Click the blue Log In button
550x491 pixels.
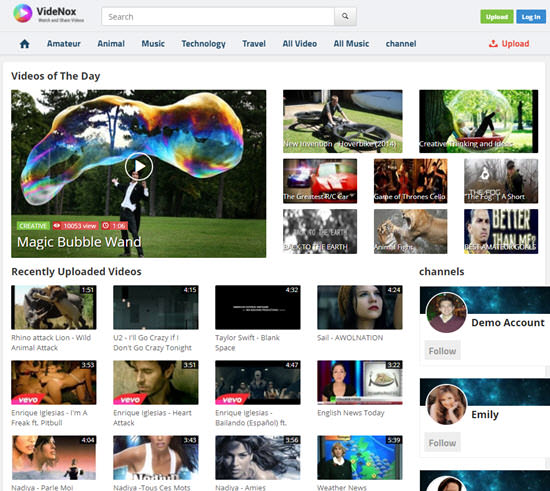click(531, 17)
